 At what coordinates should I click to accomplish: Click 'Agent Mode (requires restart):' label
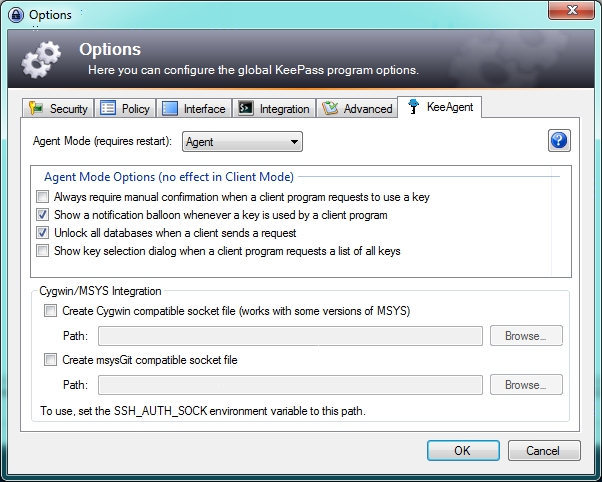pos(102,141)
